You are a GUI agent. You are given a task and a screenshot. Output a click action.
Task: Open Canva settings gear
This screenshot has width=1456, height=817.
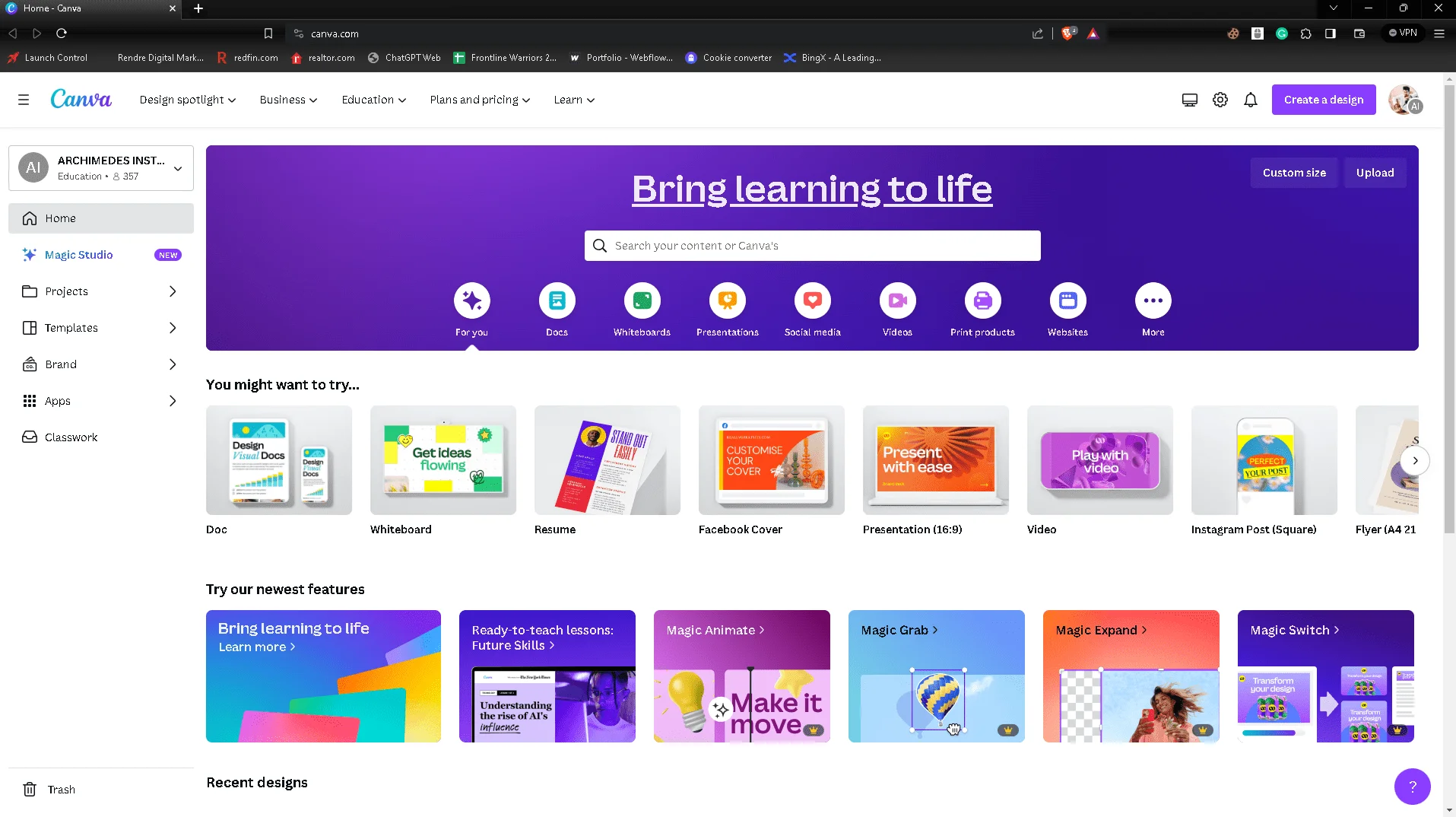pyautogui.click(x=1220, y=100)
